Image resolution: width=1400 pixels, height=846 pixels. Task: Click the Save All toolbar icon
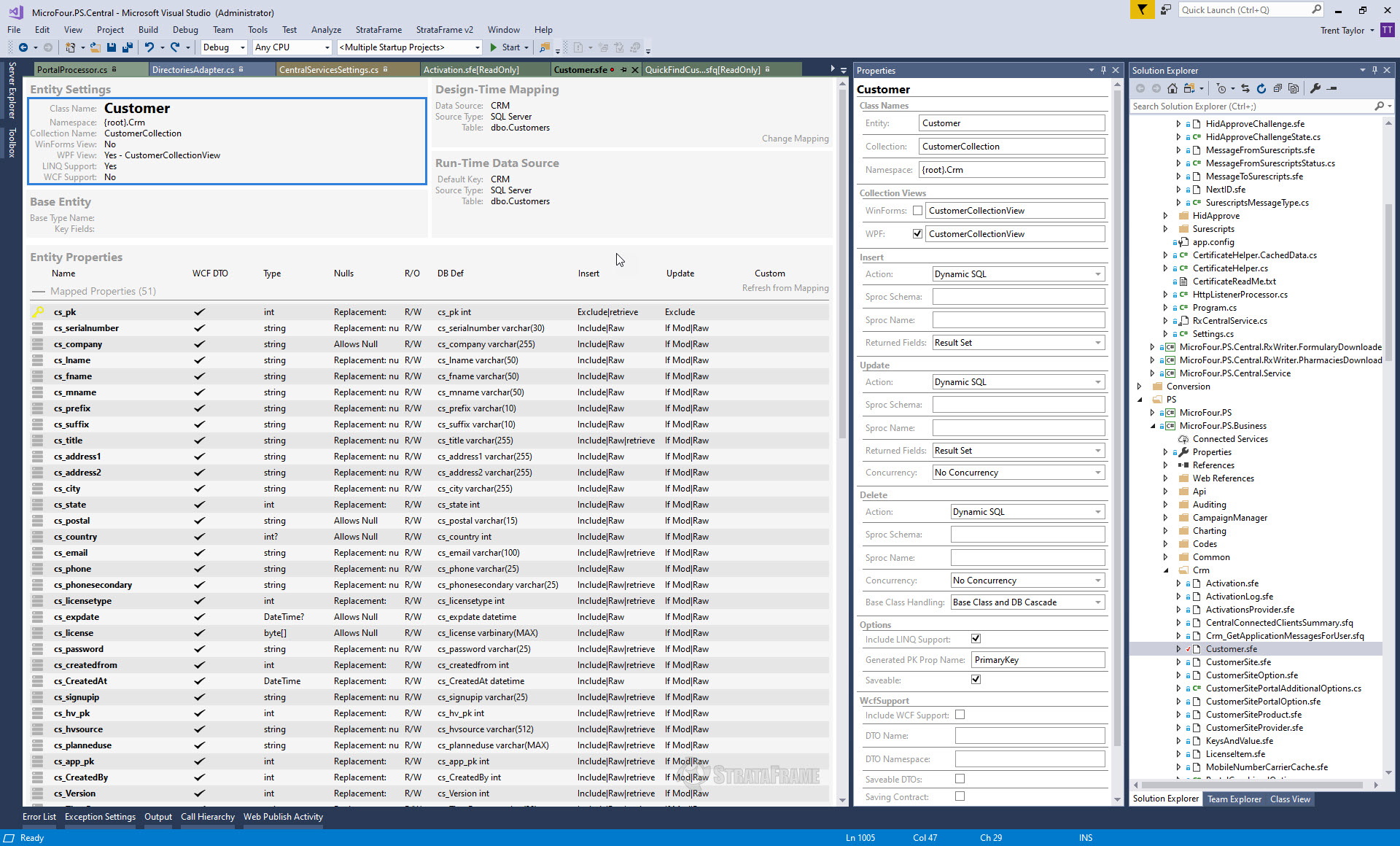click(128, 47)
